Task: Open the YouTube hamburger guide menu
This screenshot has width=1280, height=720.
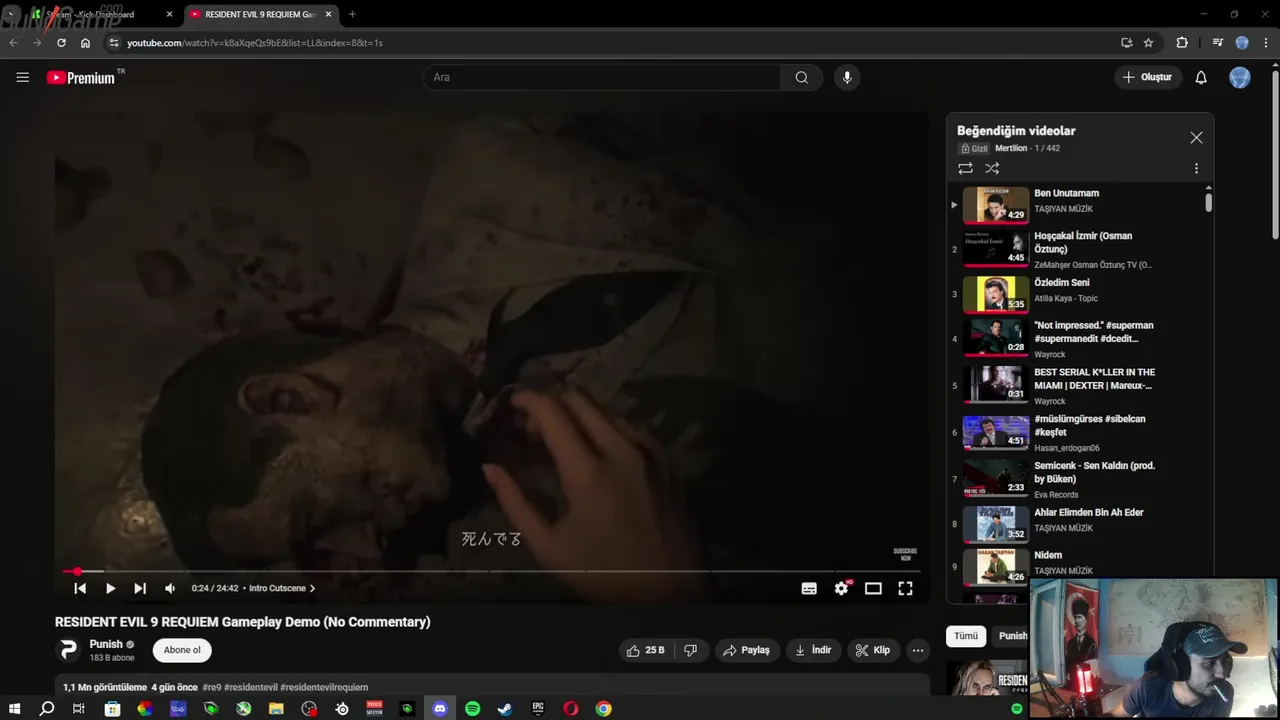Action: [22, 77]
